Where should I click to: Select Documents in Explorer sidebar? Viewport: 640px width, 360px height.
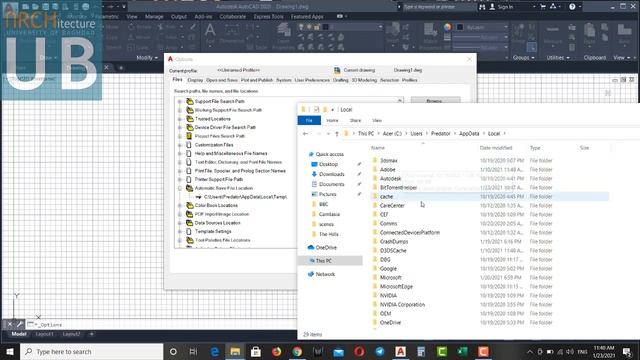tap(331, 184)
